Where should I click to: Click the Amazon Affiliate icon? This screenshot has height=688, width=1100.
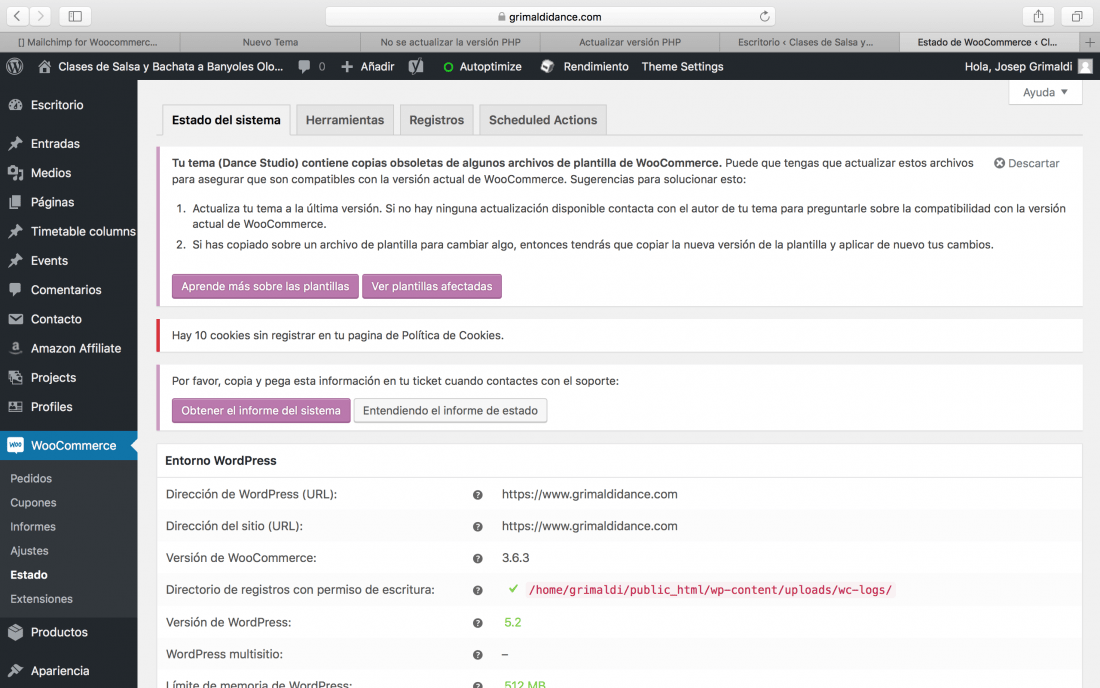click(15, 349)
